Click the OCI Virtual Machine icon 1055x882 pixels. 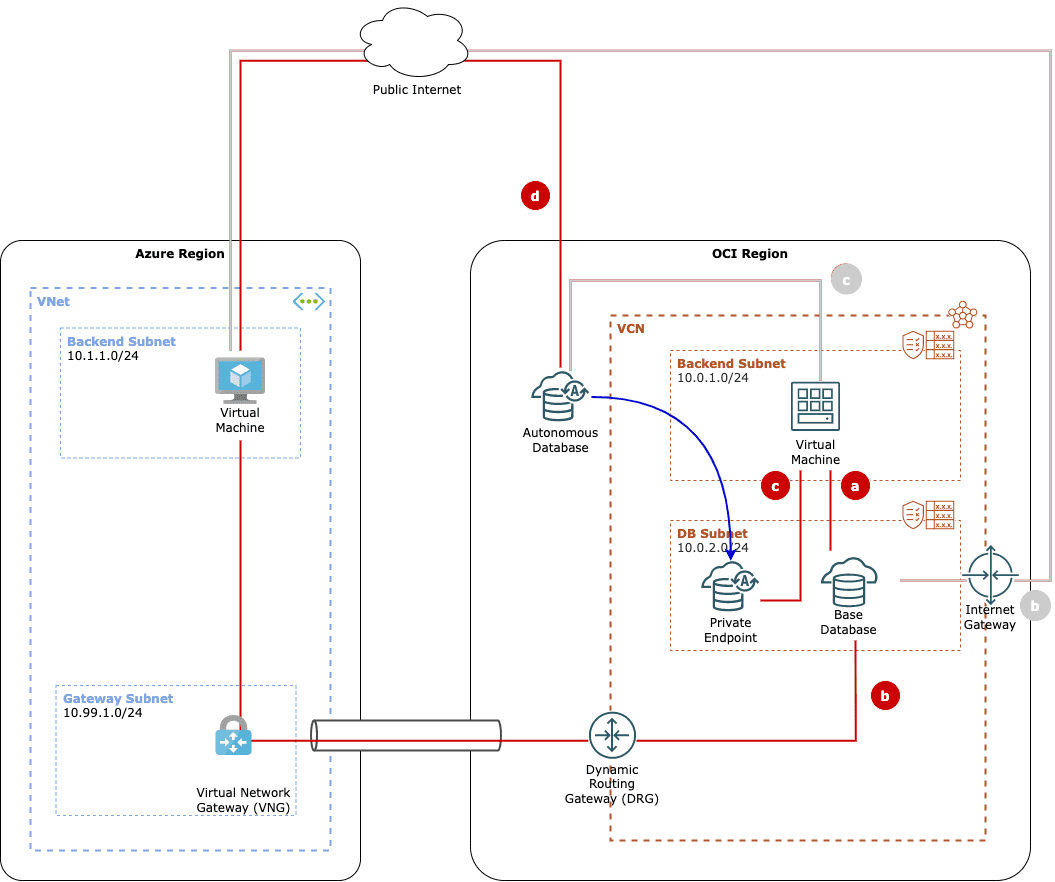pyautogui.click(x=815, y=406)
